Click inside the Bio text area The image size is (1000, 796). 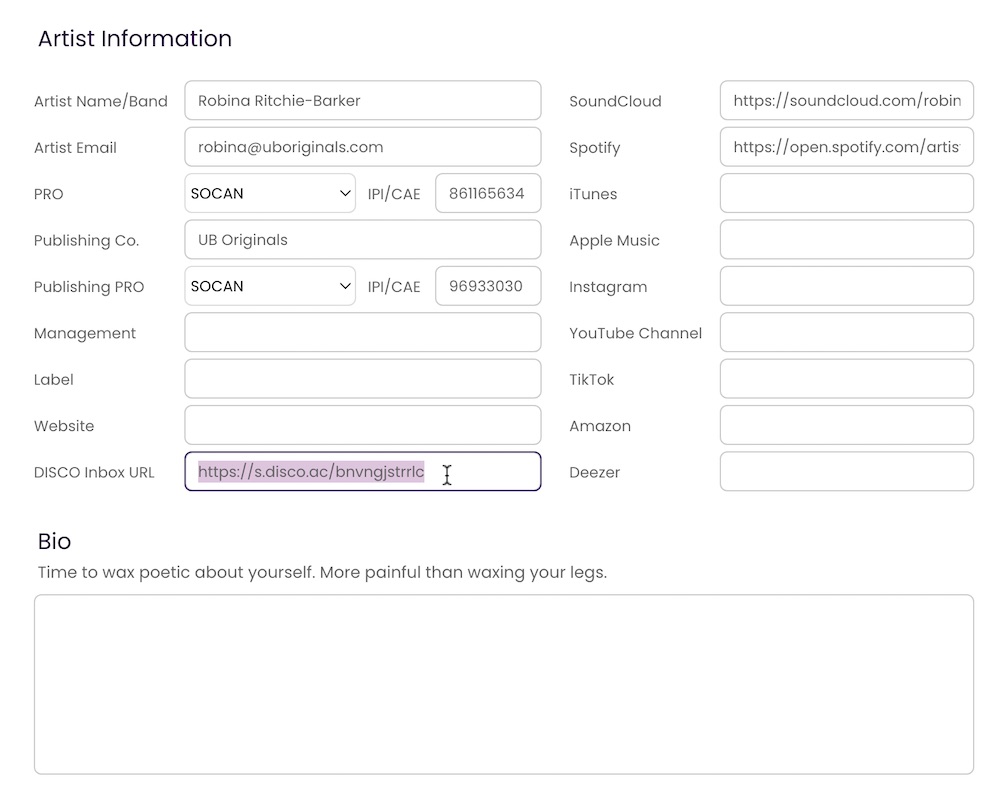504,684
